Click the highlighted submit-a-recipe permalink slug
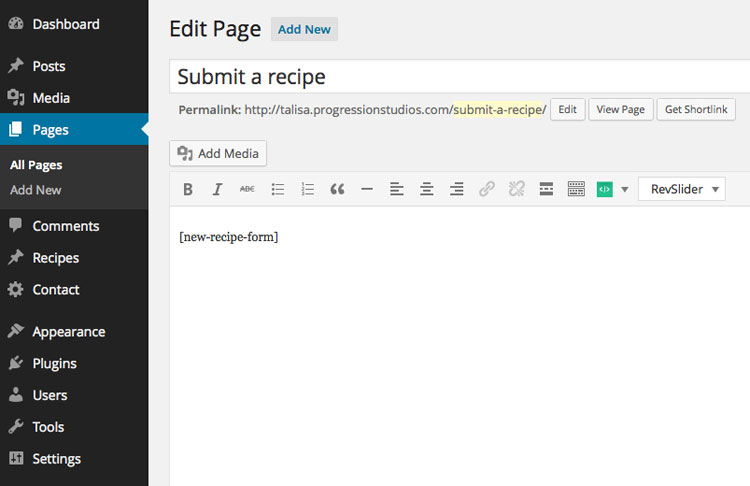 point(497,110)
